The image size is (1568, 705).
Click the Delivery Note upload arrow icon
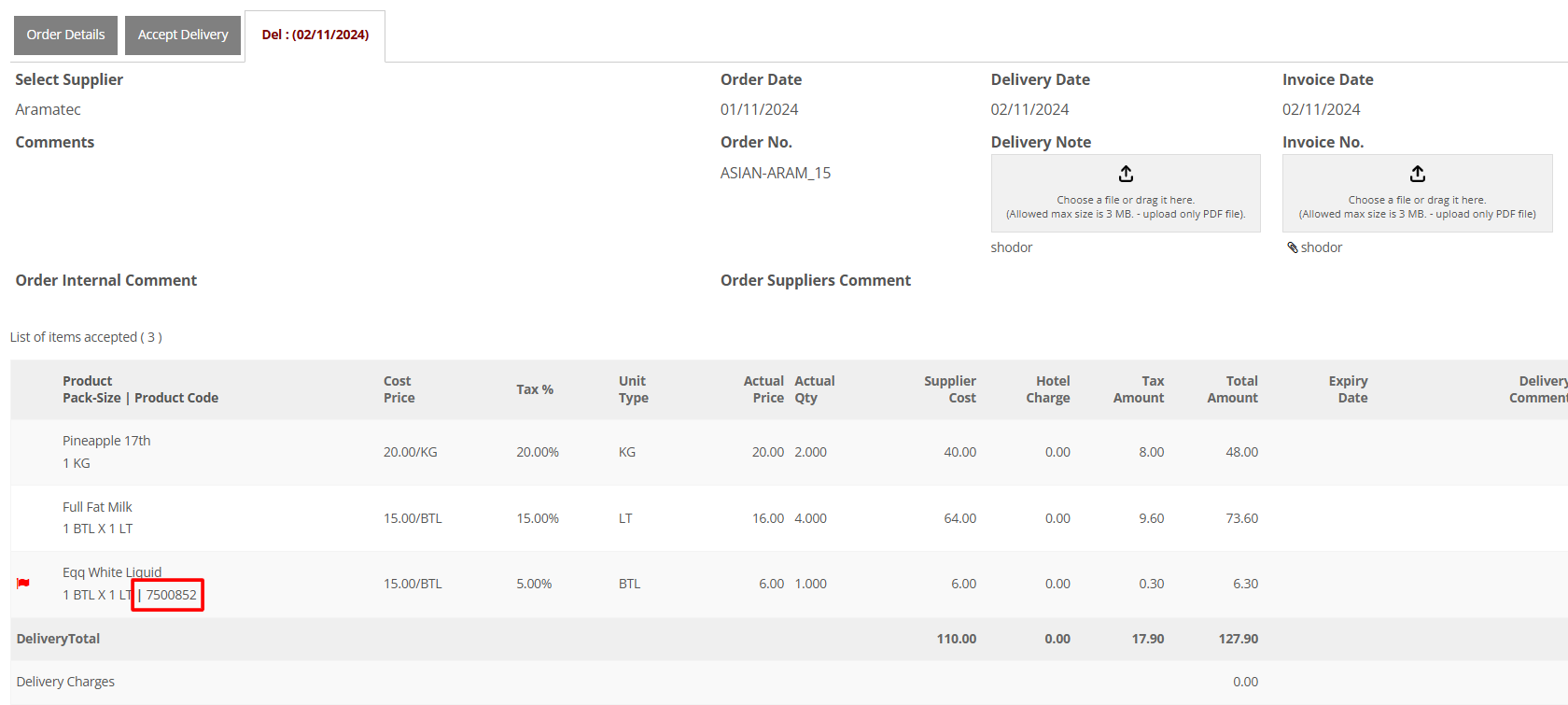point(1126,174)
